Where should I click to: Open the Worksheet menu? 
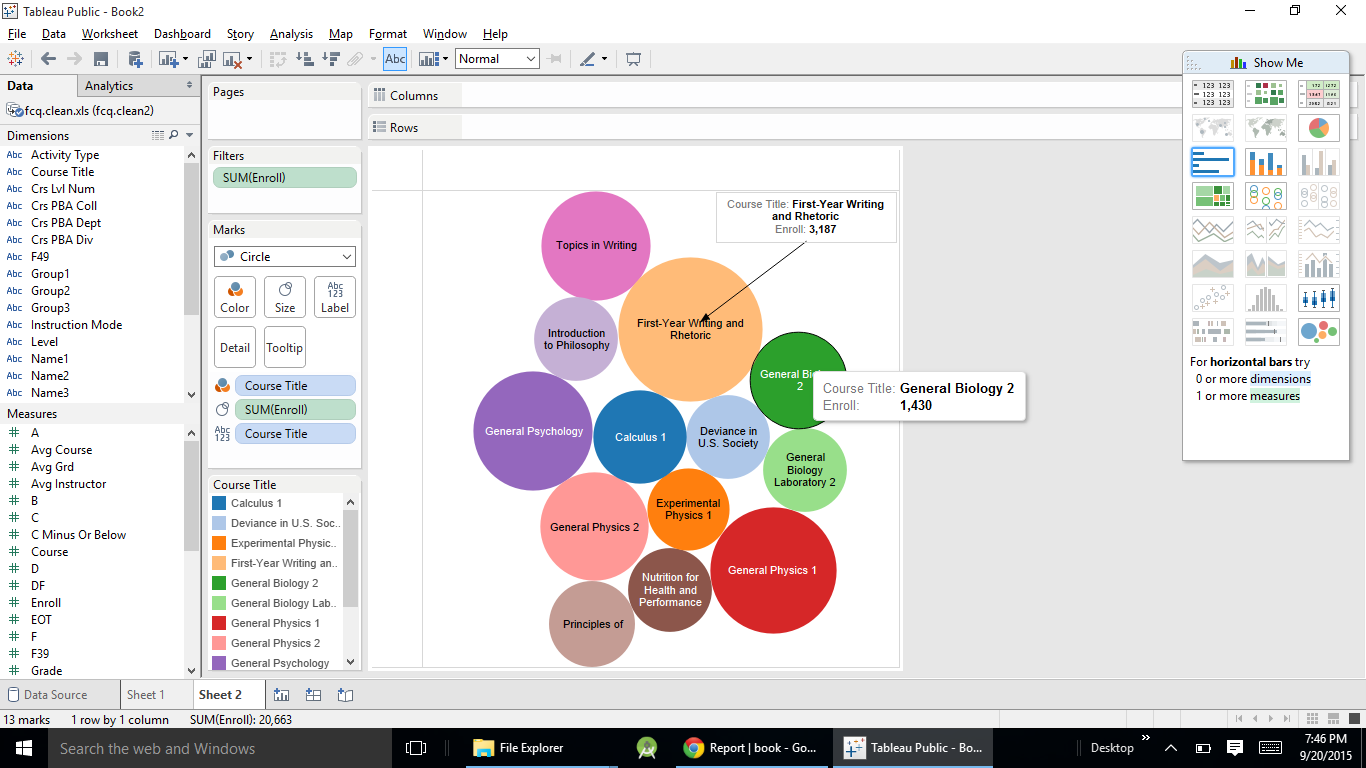point(110,34)
